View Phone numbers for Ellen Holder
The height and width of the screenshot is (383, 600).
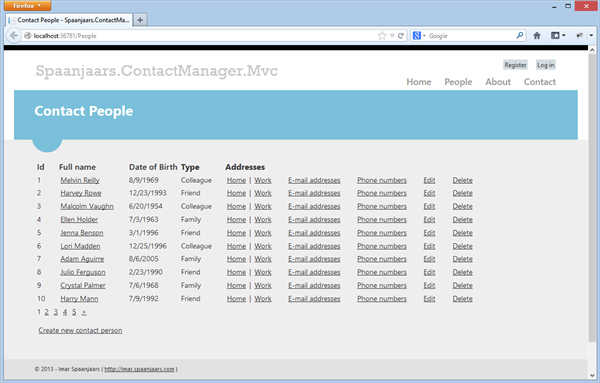click(x=382, y=220)
